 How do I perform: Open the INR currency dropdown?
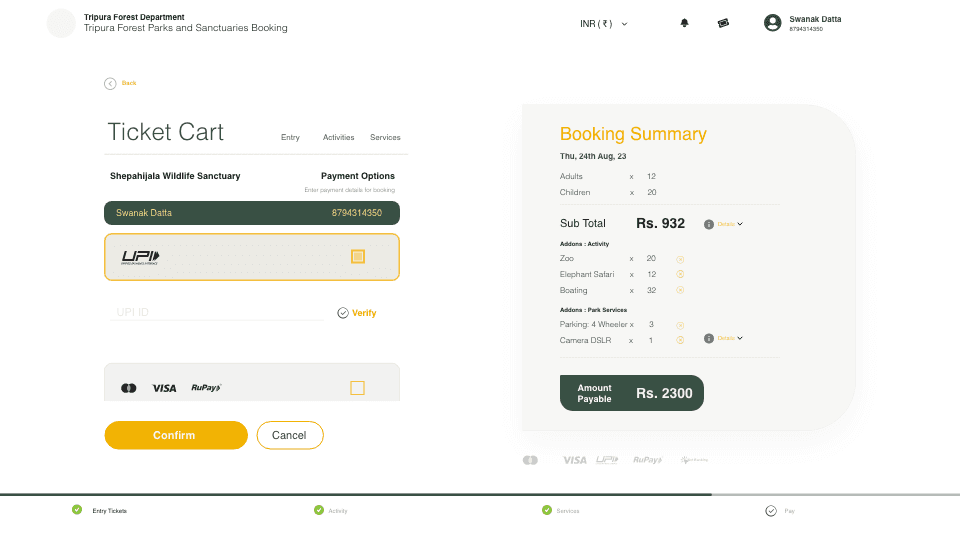click(604, 24)
